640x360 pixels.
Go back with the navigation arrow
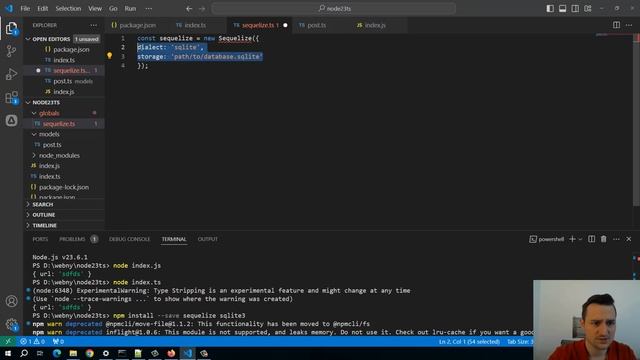tap(189, 9)
